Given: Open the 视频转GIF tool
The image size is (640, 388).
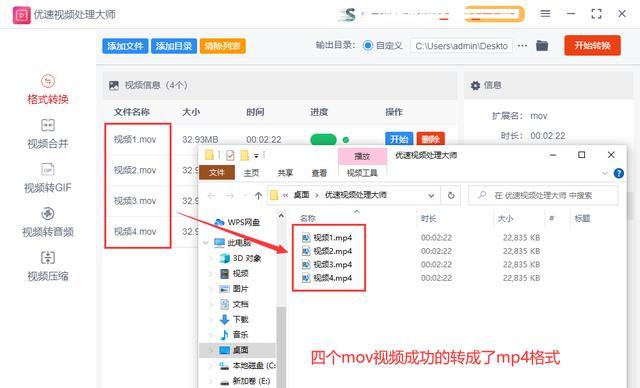Looking at the screenshot, I should click(48, 178).
